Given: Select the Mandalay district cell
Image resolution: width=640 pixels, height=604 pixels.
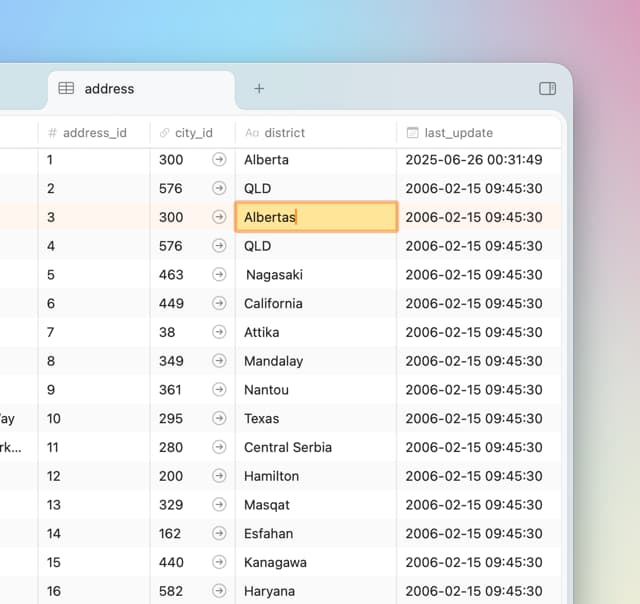Looking at the screenshot, I should click(x=316, y=361).
